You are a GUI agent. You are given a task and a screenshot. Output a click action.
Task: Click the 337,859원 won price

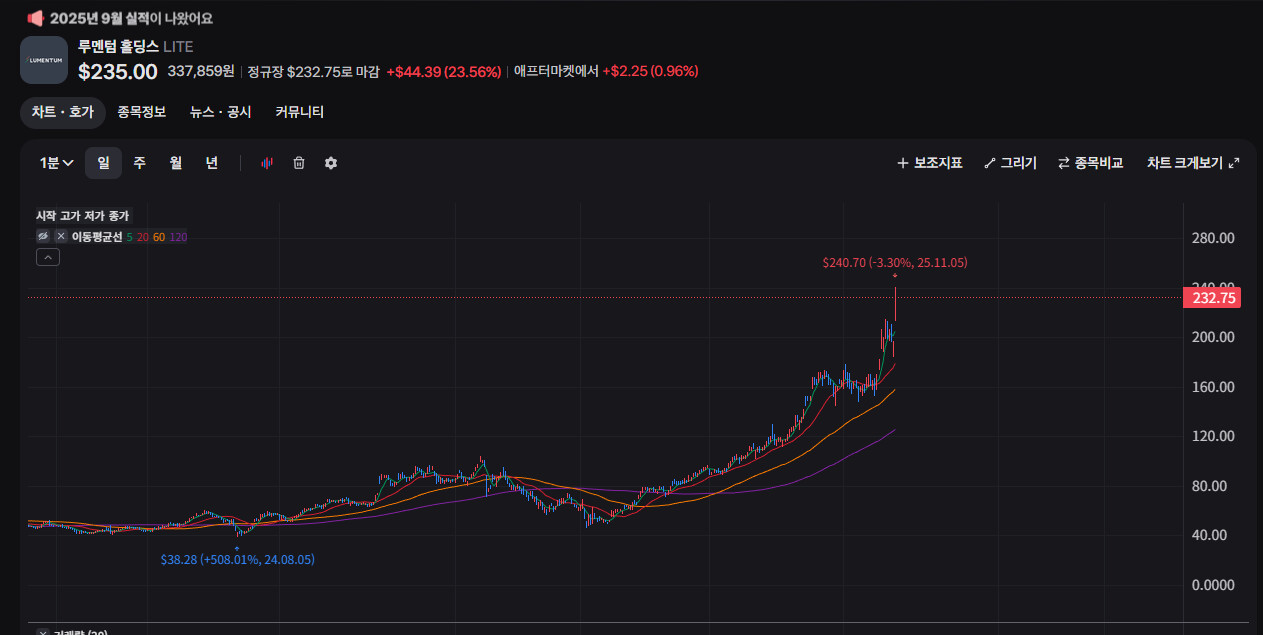[201, 71]
